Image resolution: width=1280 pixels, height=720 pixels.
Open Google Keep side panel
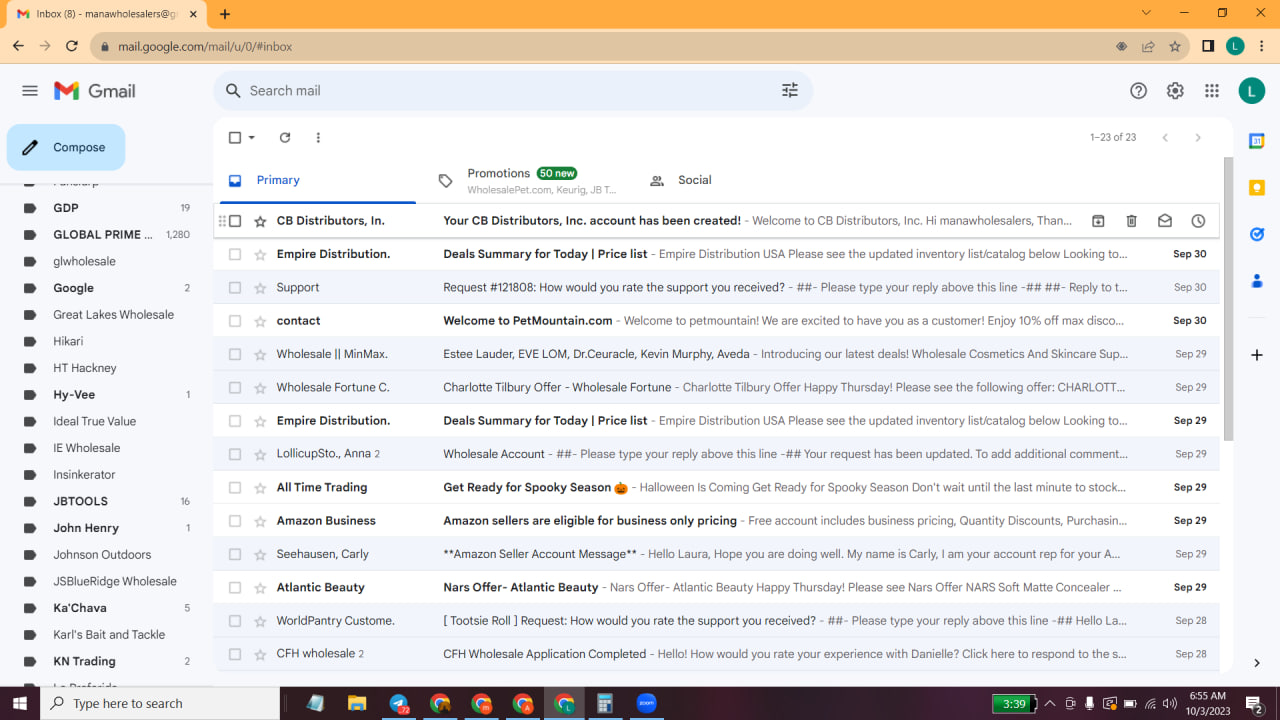(x=1257, y=187)
